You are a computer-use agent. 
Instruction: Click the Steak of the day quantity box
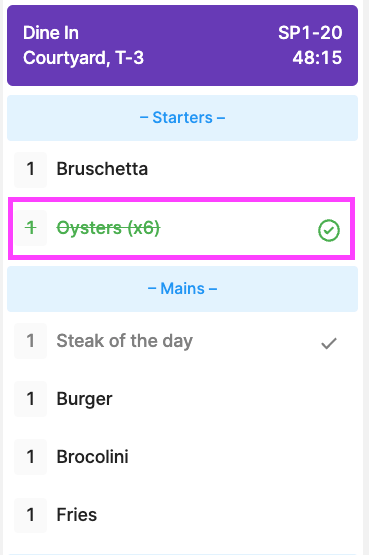[30, 341]
